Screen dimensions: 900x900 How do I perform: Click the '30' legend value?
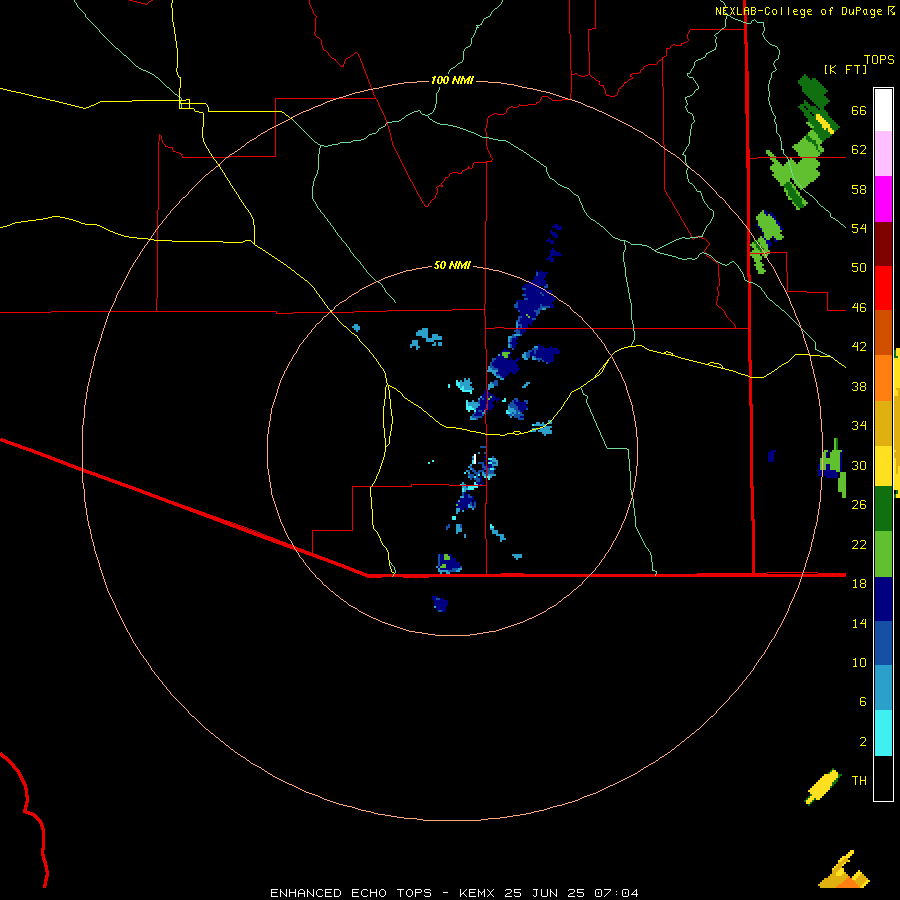pyautogui.click(x=859, y=465)
